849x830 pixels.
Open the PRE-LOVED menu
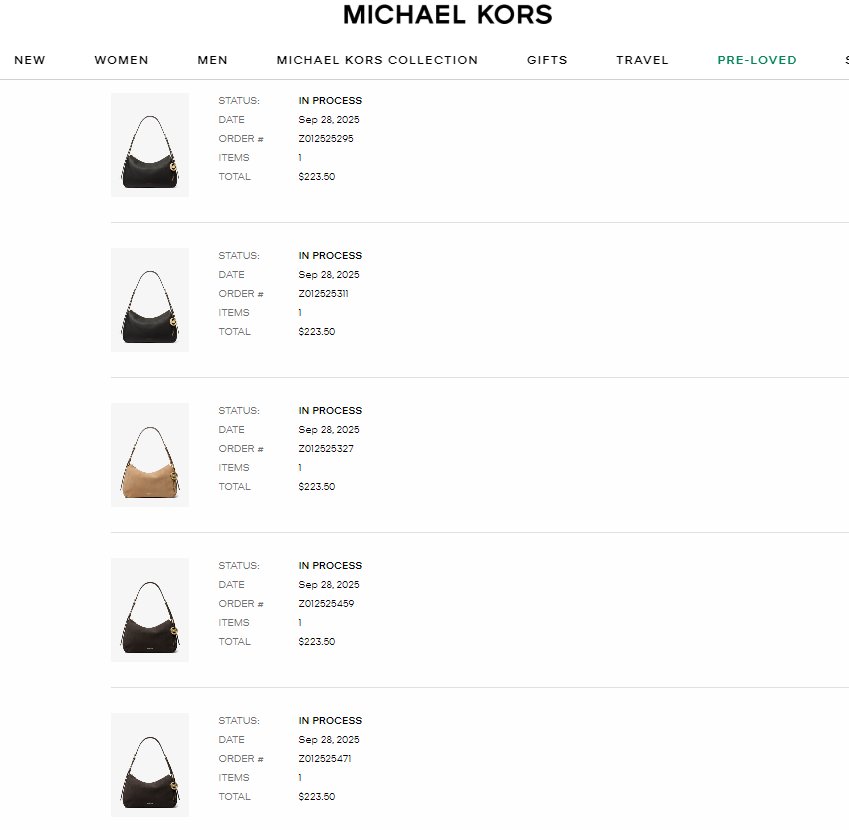click(757, 60)
